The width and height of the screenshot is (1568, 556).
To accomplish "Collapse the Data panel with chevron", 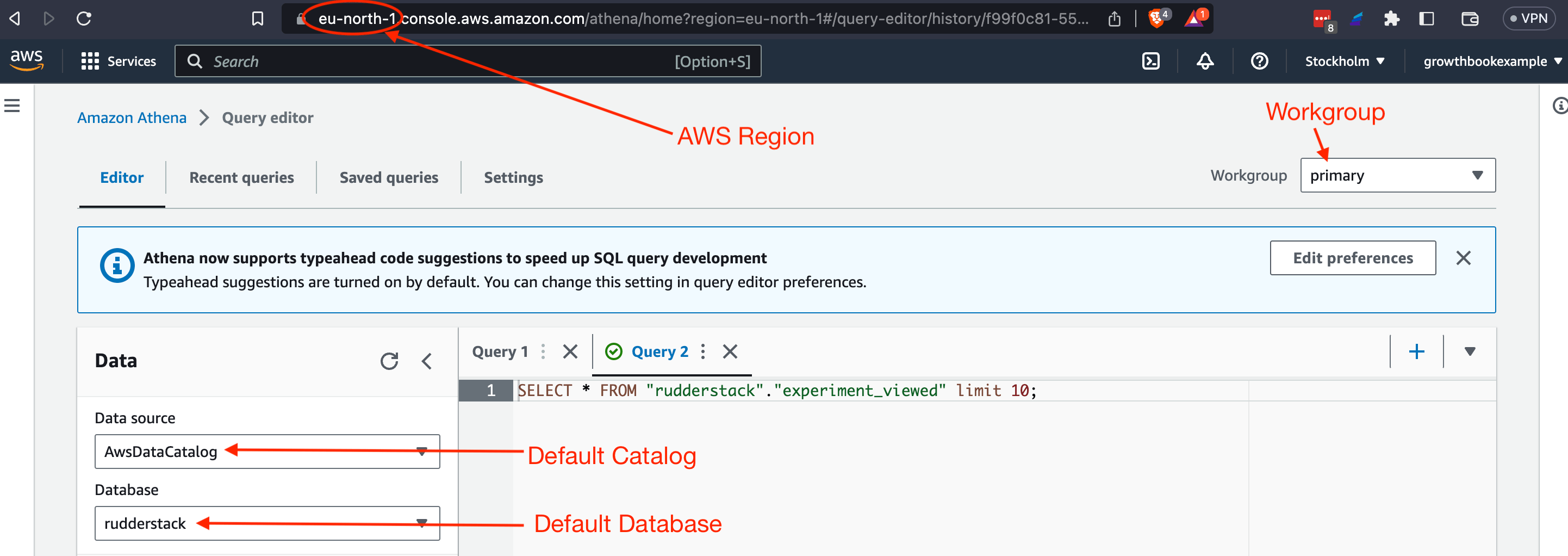I will [x=427, y=361].
